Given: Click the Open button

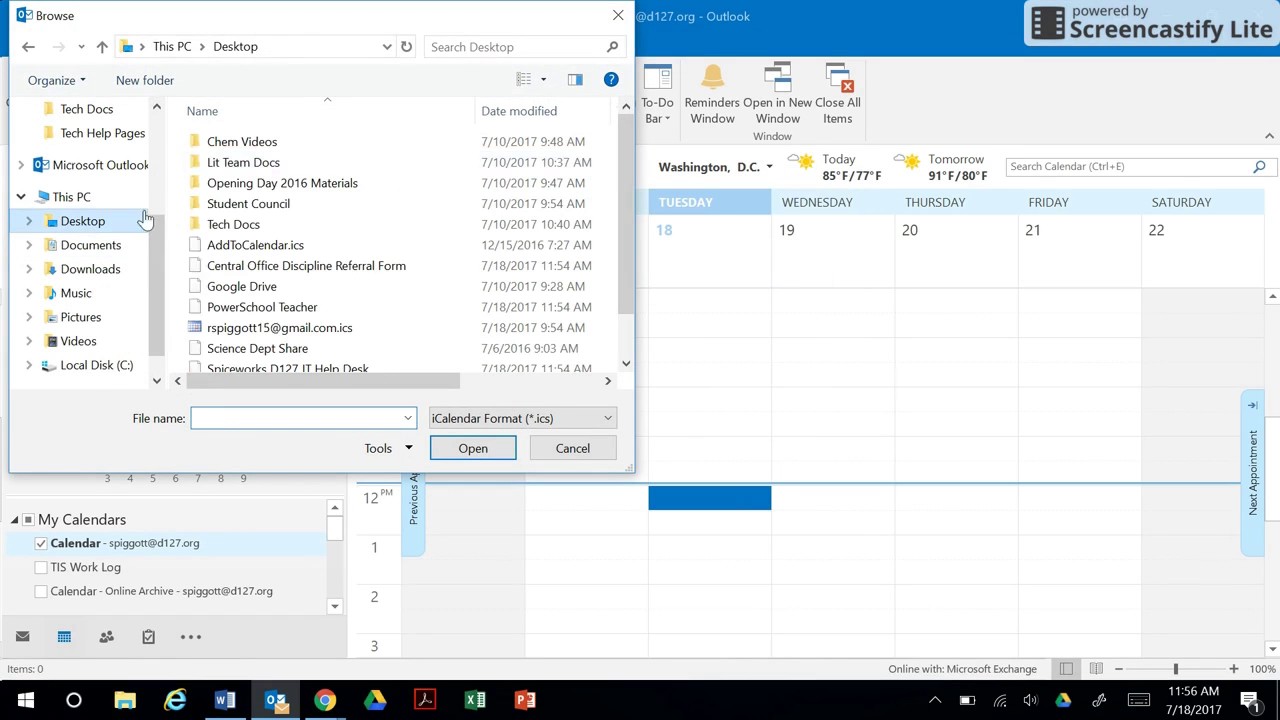Looking at the screenshot, I should [x=473, y=448].
